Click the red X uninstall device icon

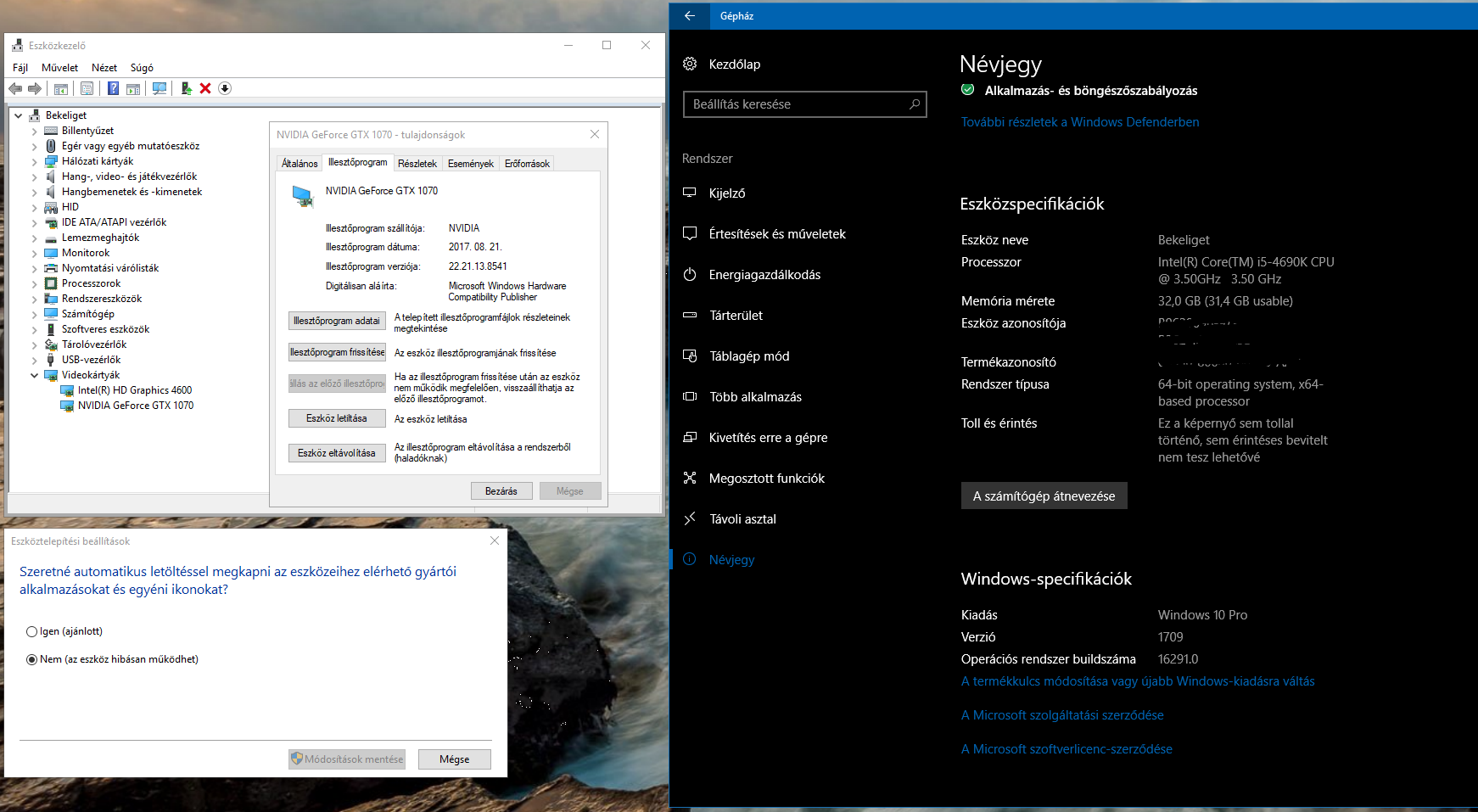click(205, 88)
